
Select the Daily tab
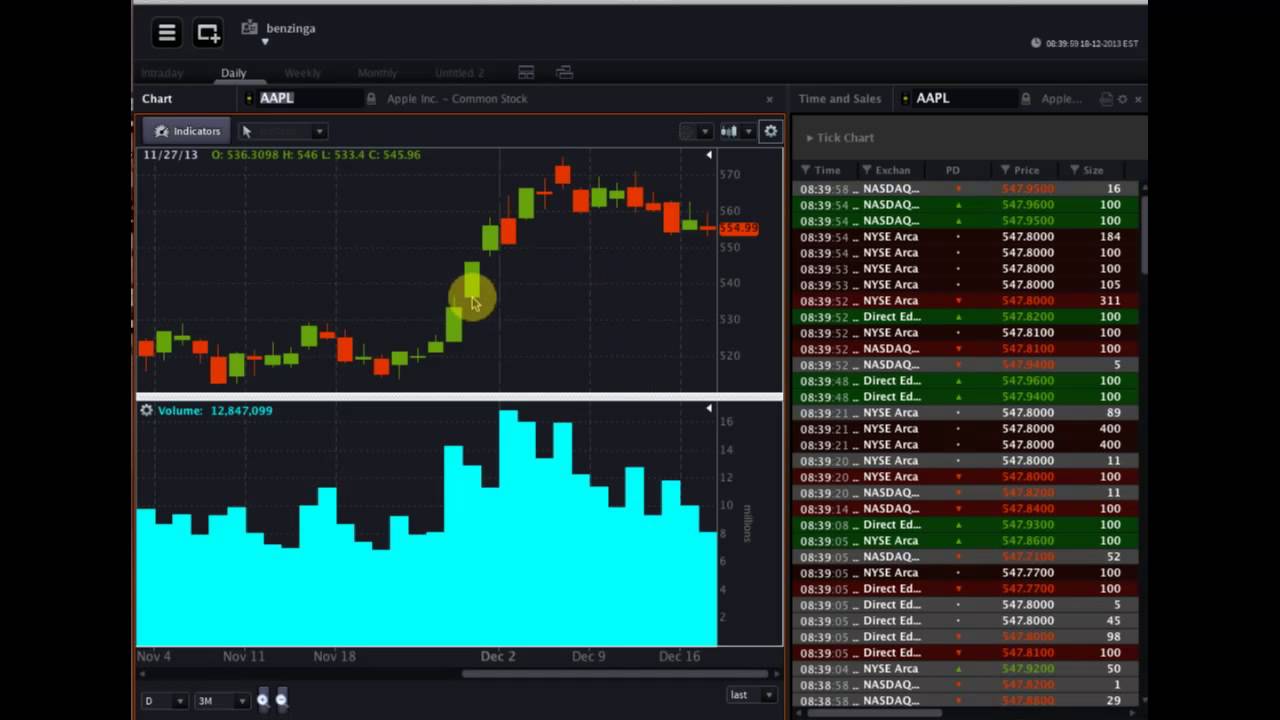[x=233, y=73]
